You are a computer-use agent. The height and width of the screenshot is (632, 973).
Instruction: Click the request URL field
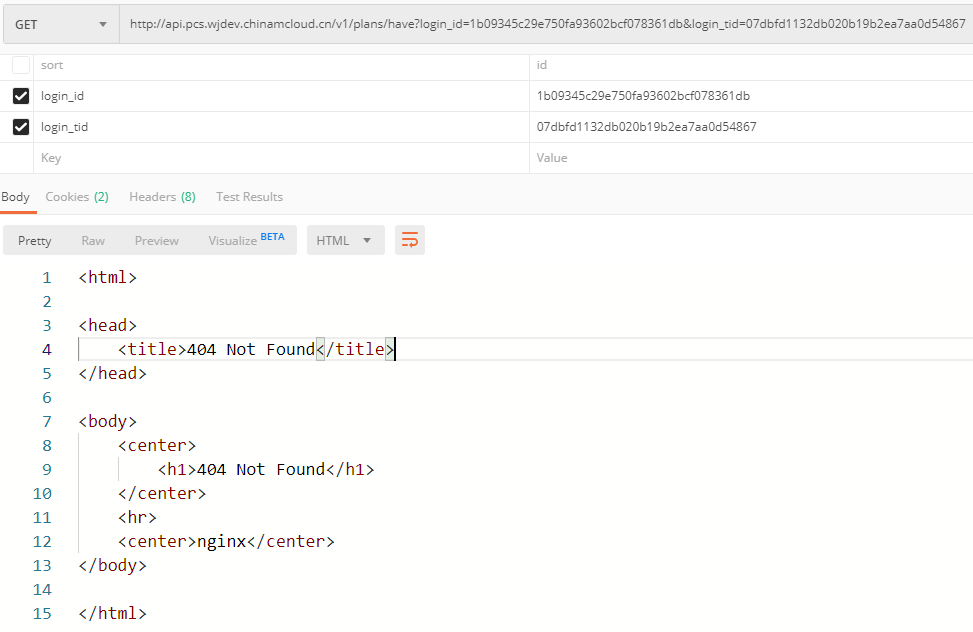click(547, 24)
